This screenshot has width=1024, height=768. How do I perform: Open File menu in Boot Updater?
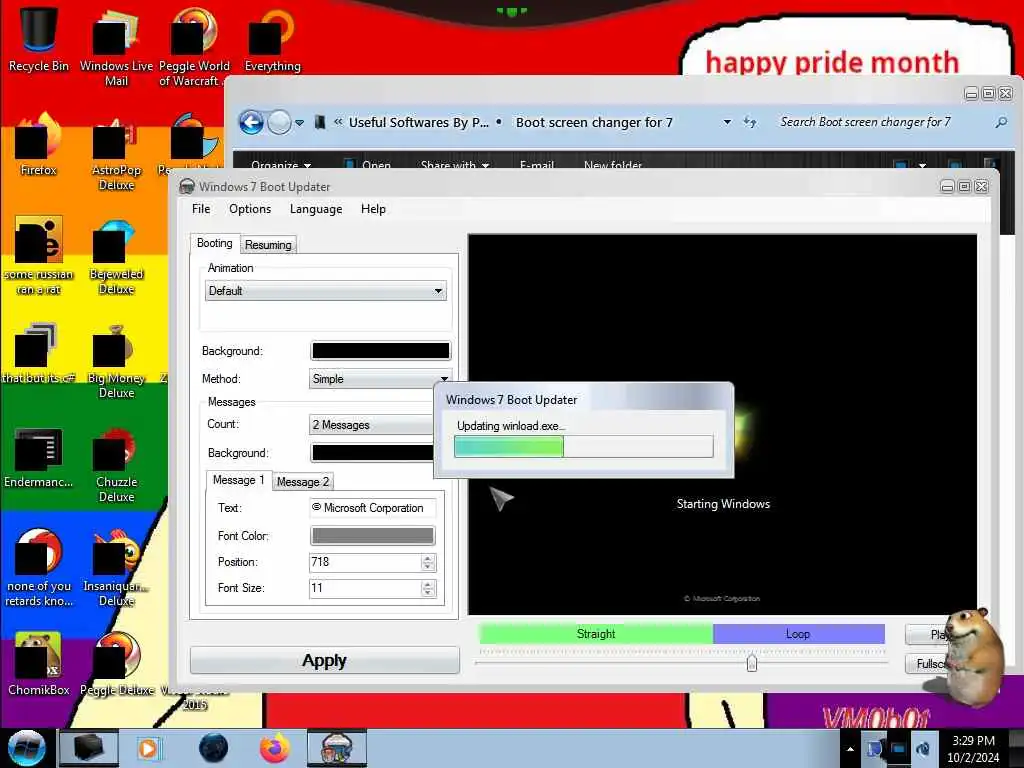click(201, 209)
